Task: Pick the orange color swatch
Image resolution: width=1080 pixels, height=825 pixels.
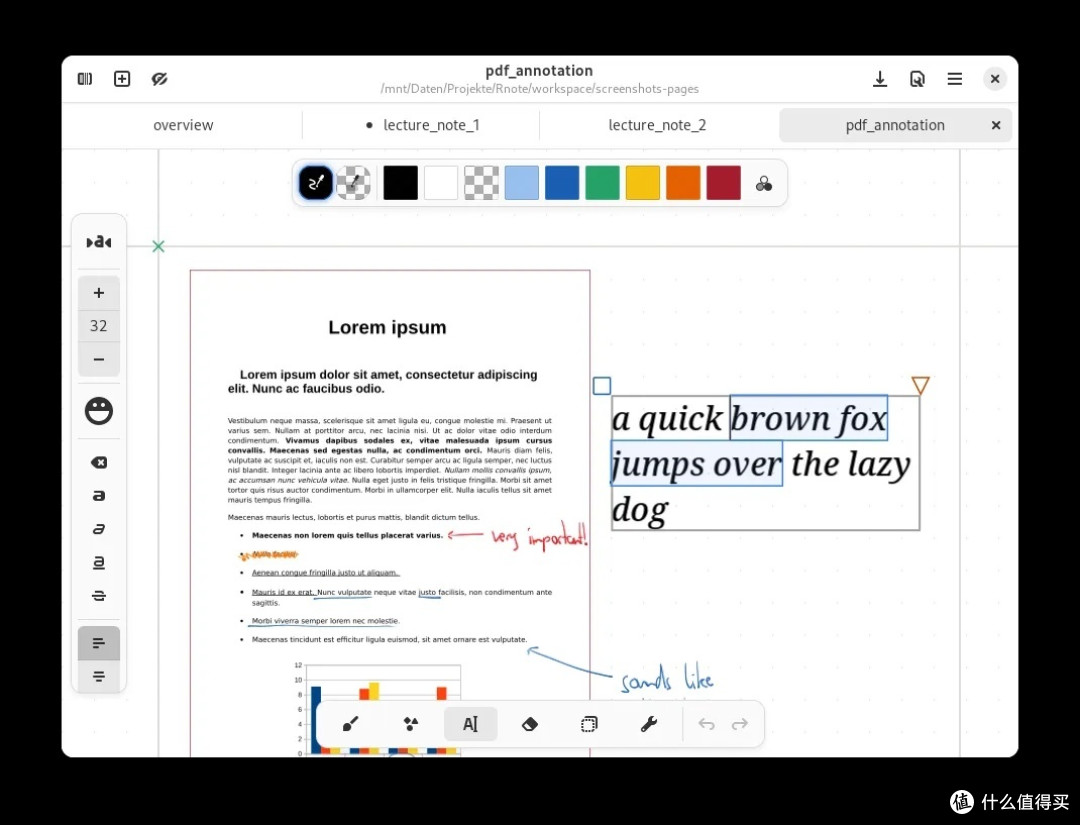Action: (x=683, y=182)
